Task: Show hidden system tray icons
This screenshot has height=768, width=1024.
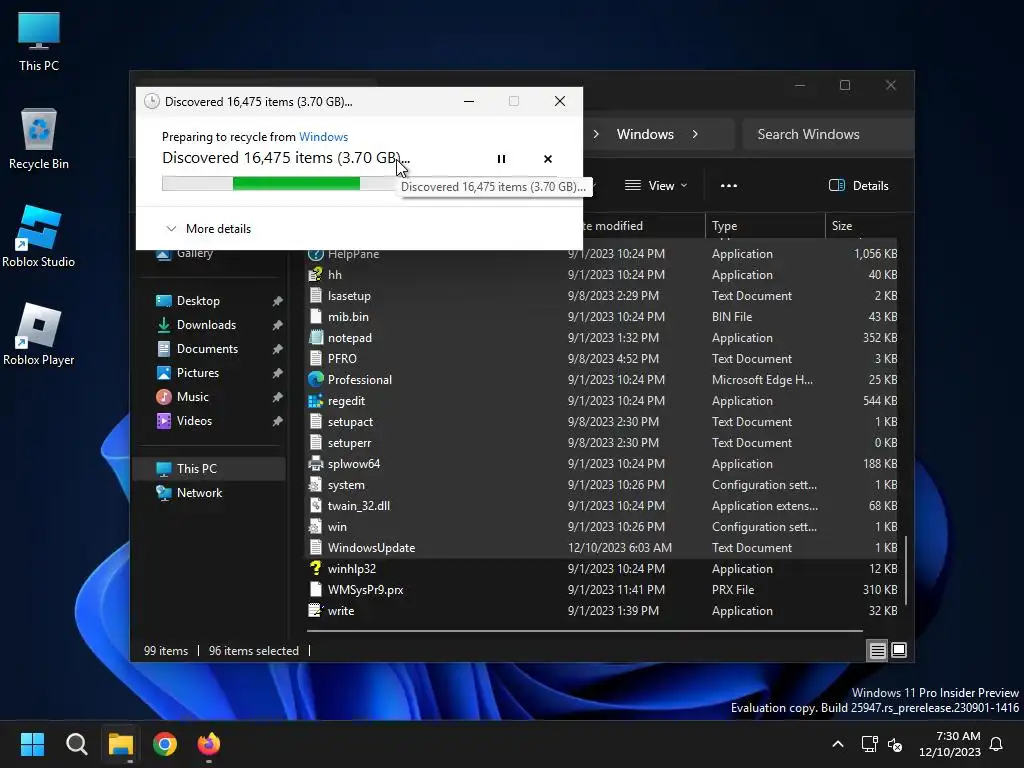Action: [838, 744]
